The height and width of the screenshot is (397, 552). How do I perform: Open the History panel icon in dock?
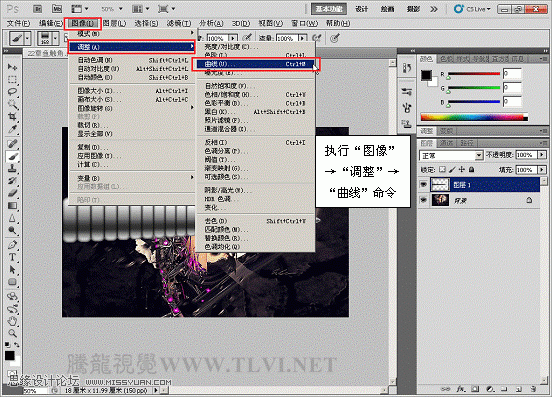click(x=407, y=67)
